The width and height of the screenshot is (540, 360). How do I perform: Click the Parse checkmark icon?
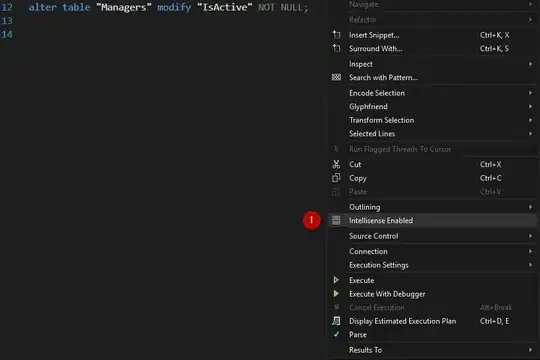(336, 334)
